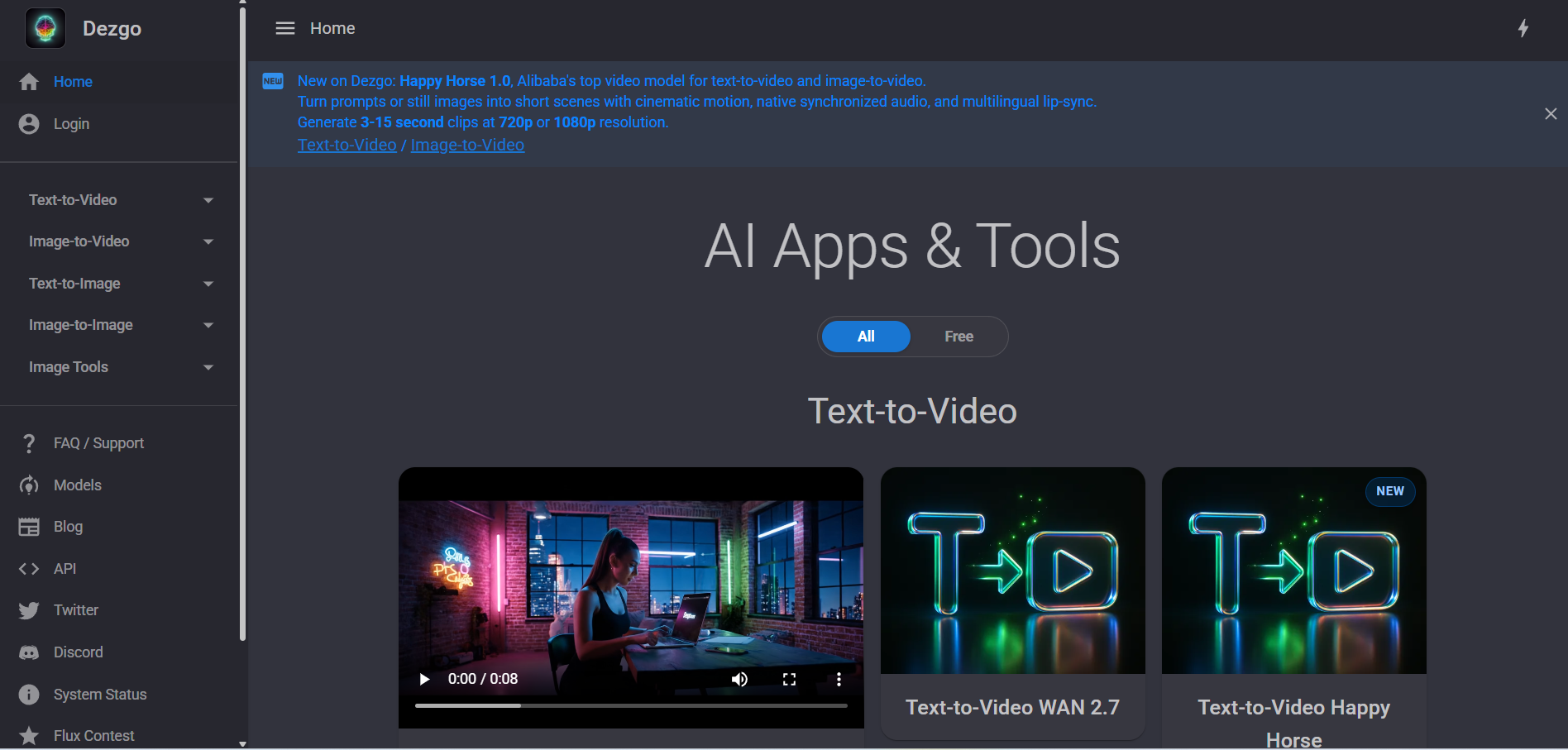
Task: Open the hamburger menu icon
Action: point(285,28)
